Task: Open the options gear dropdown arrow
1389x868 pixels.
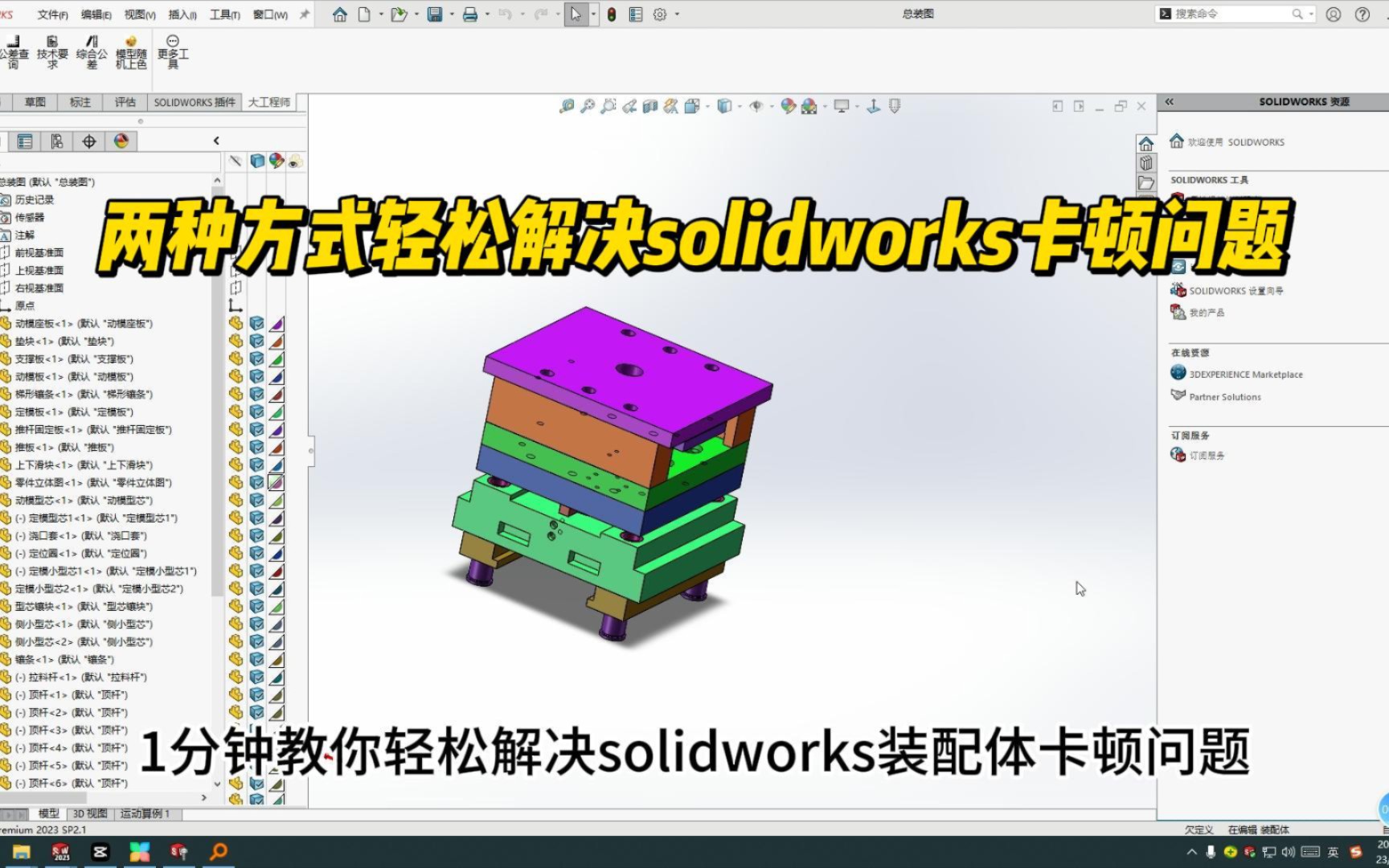Action: pos(677,14)
